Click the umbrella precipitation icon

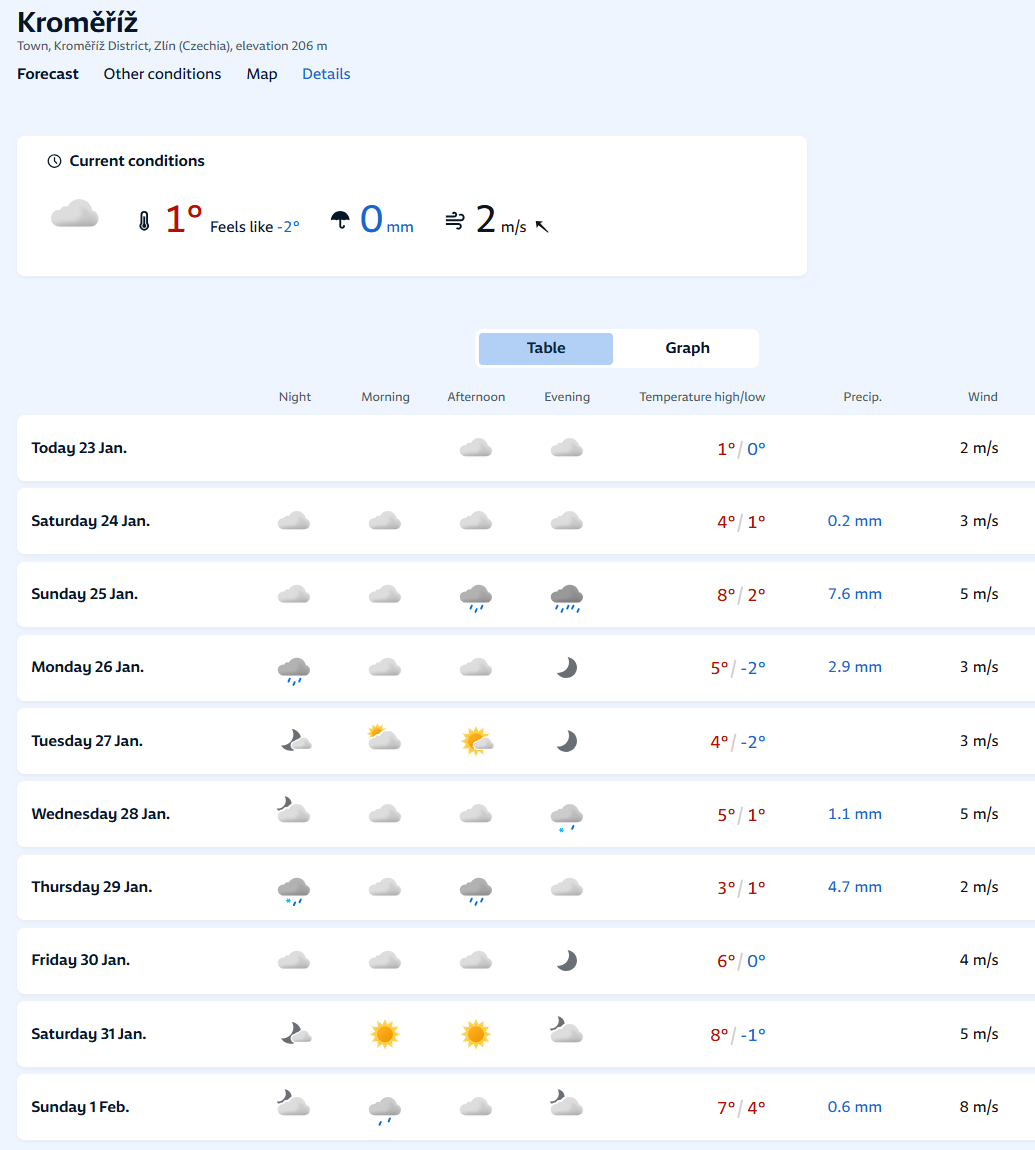point(340,221)
